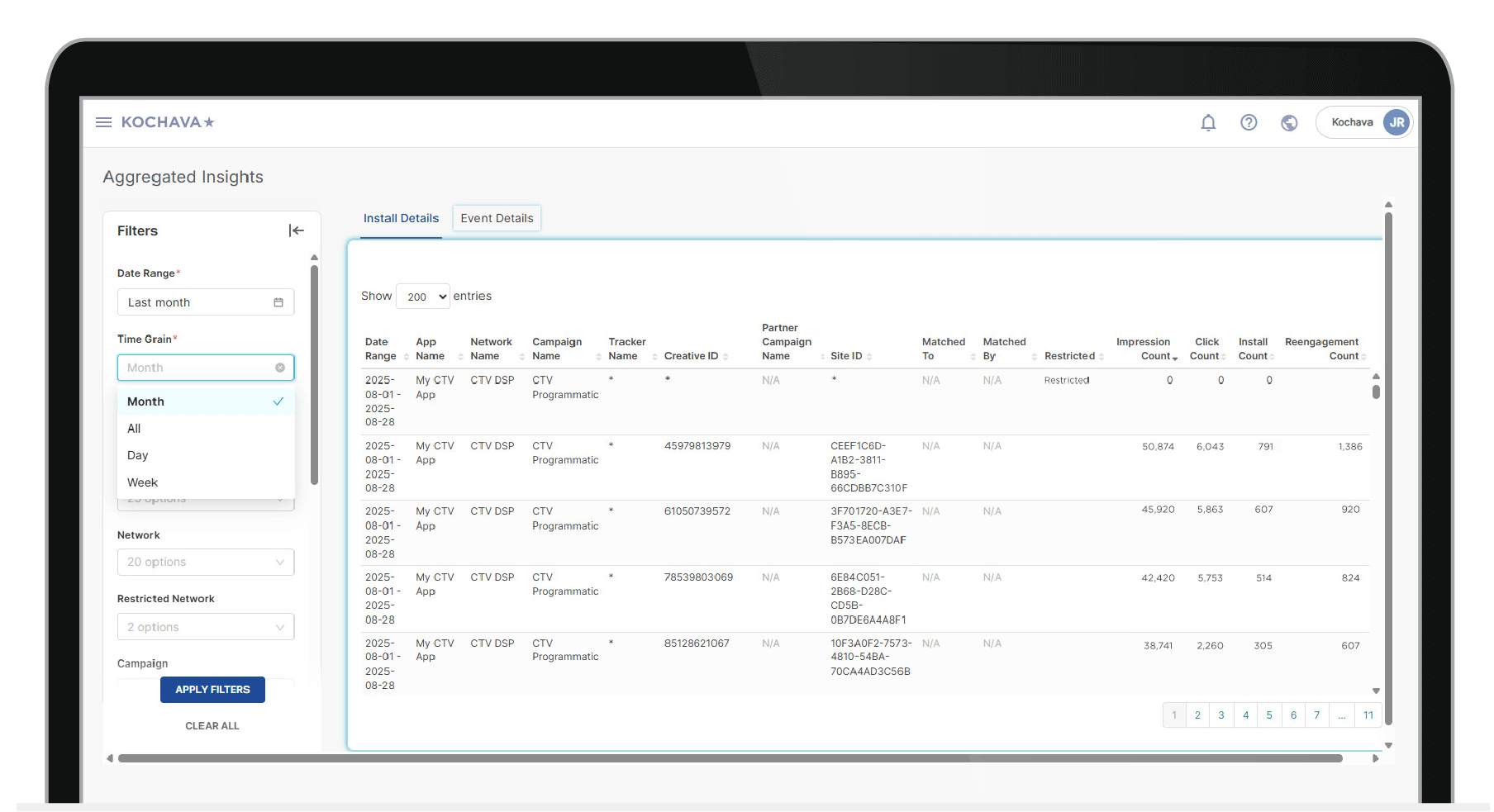1494x812 pixels.
Task: Expand the Restricted Network dropdown
Action: [x=206, y=627]
